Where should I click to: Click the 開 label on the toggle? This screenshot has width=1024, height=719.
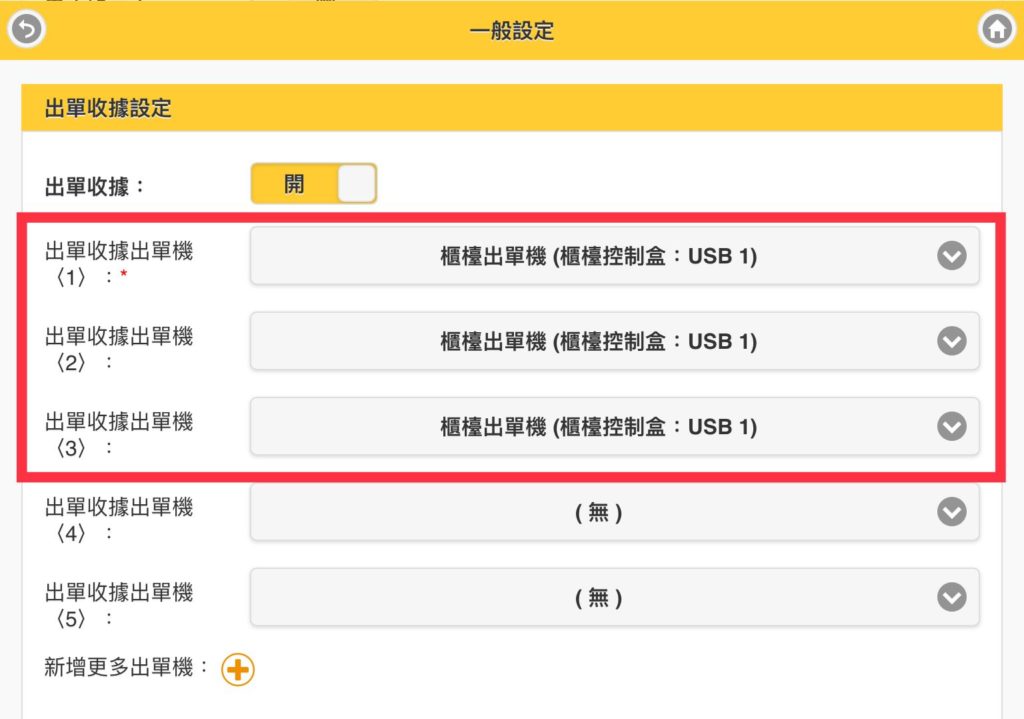pos(294,184)
